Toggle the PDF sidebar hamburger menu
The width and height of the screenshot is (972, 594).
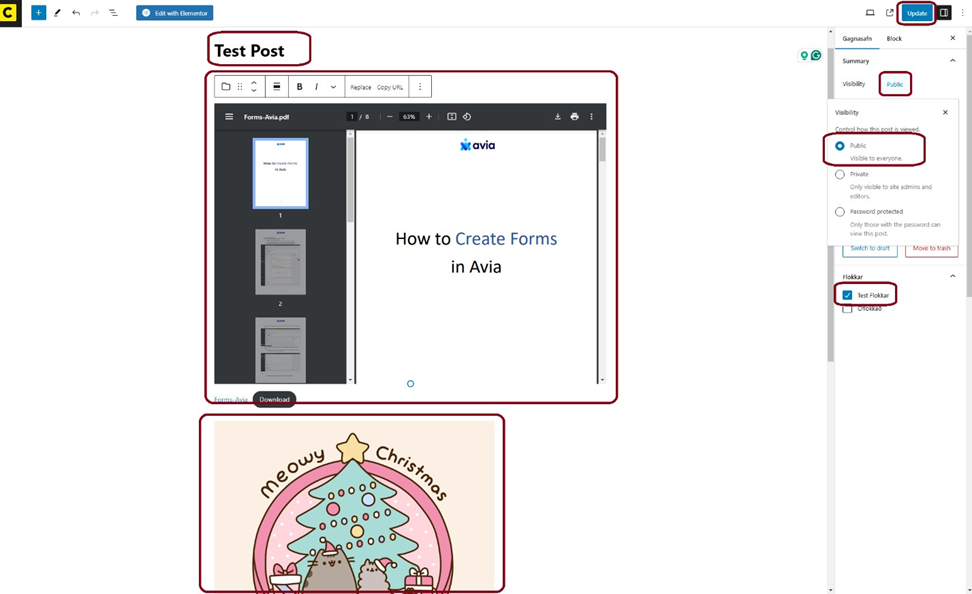pos(229,117)
